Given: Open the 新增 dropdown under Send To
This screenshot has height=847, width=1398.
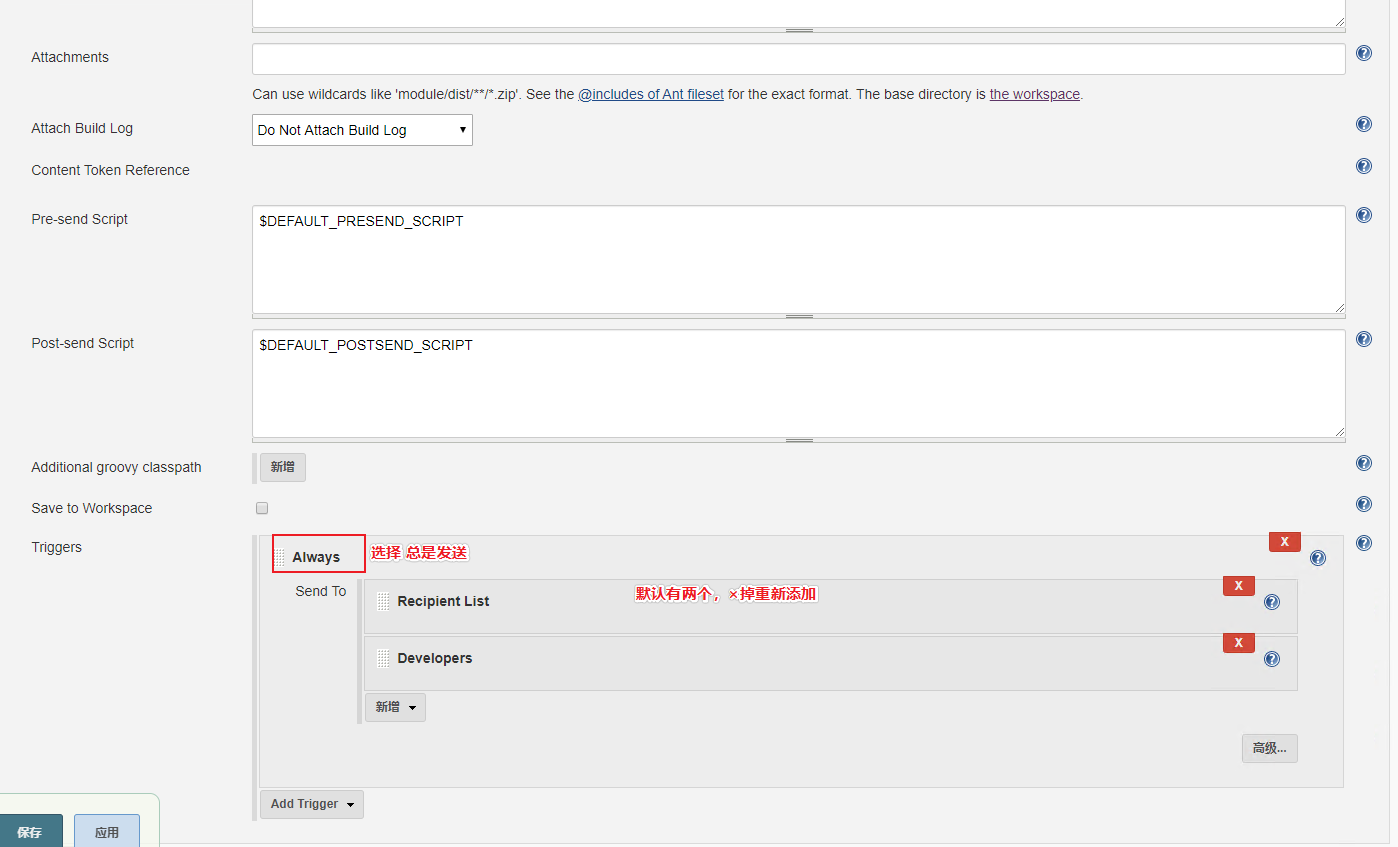Looking at the screenshot, I should [x=395, y=707].
